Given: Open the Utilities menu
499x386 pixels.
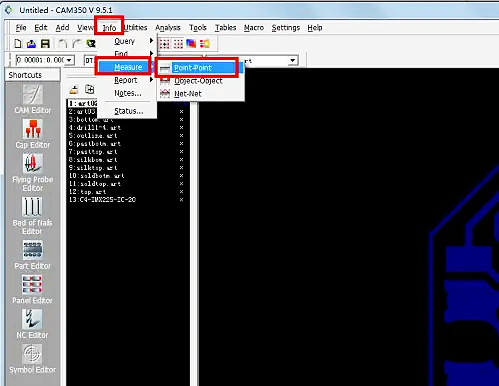Looking at the screenshot, I should pyautogui.click(x=136, y=28).
